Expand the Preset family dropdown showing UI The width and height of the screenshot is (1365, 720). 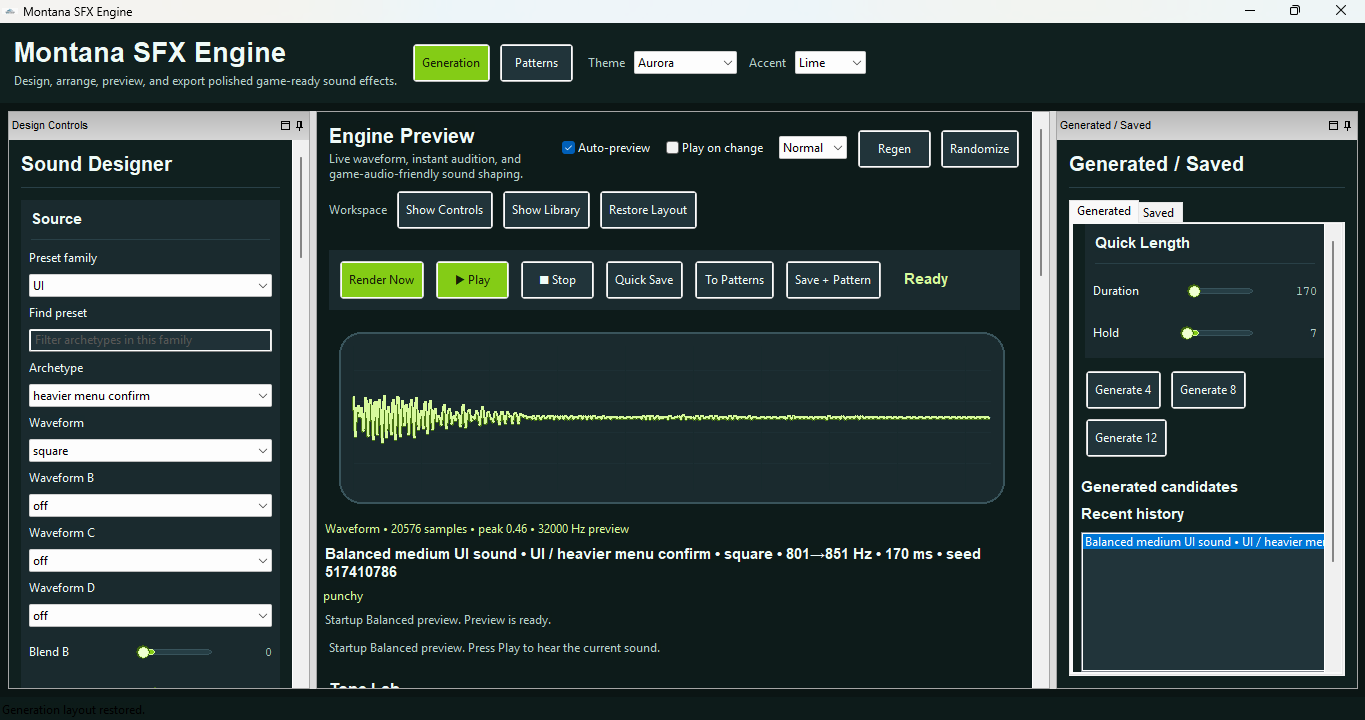point(150,286)
